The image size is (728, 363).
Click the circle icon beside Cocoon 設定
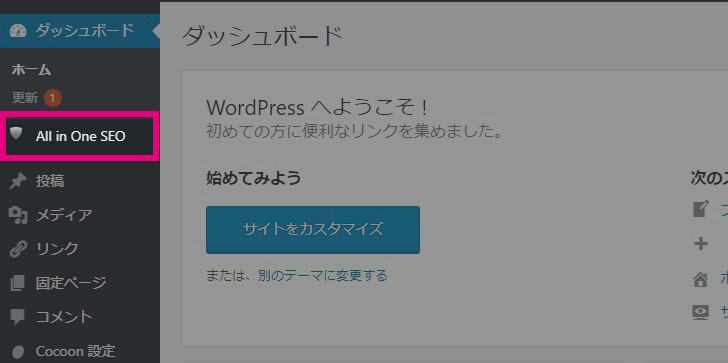(x=18, y=351)
